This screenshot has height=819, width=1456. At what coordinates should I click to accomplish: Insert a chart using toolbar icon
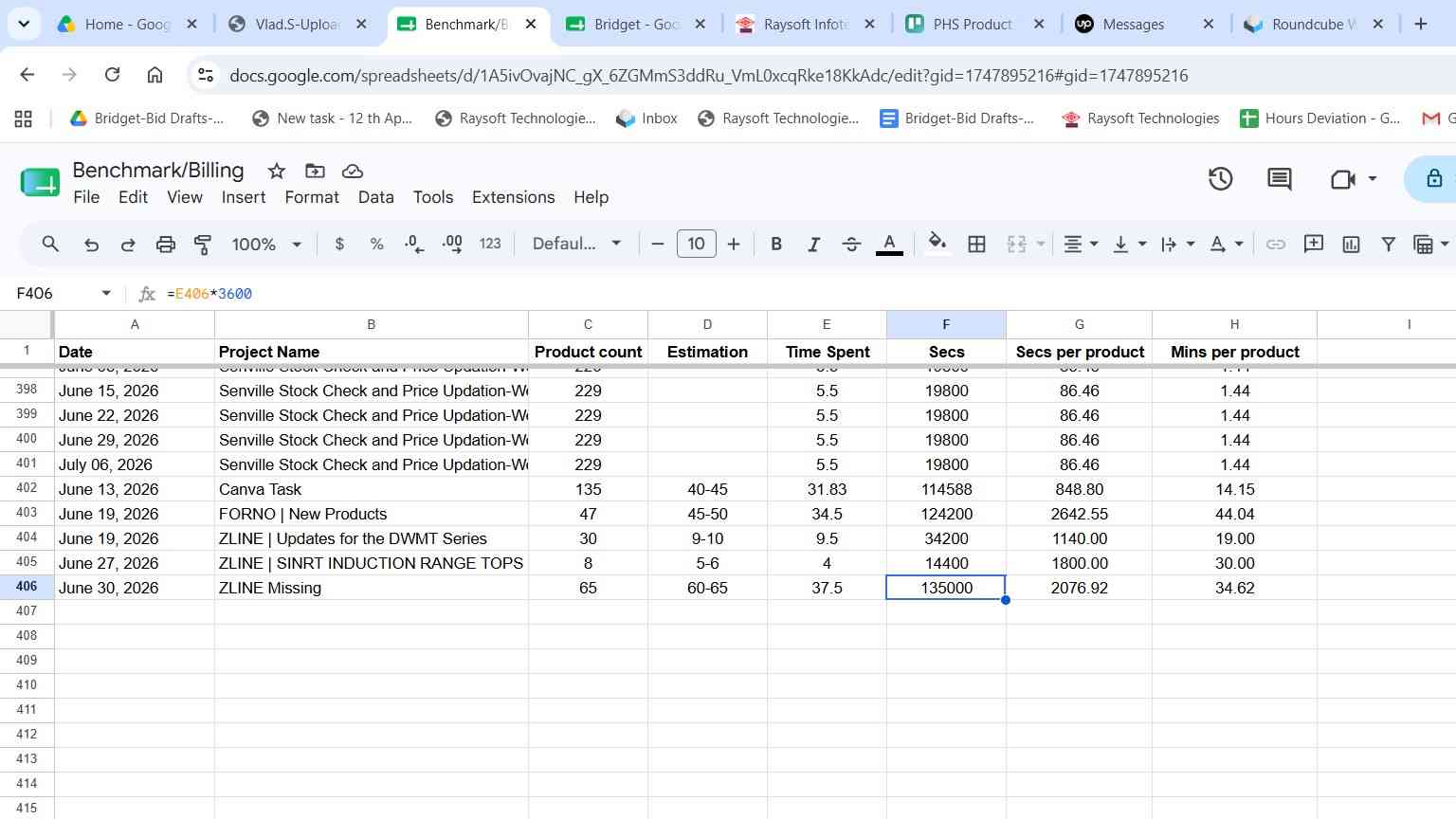click(x=1351, y=244)
